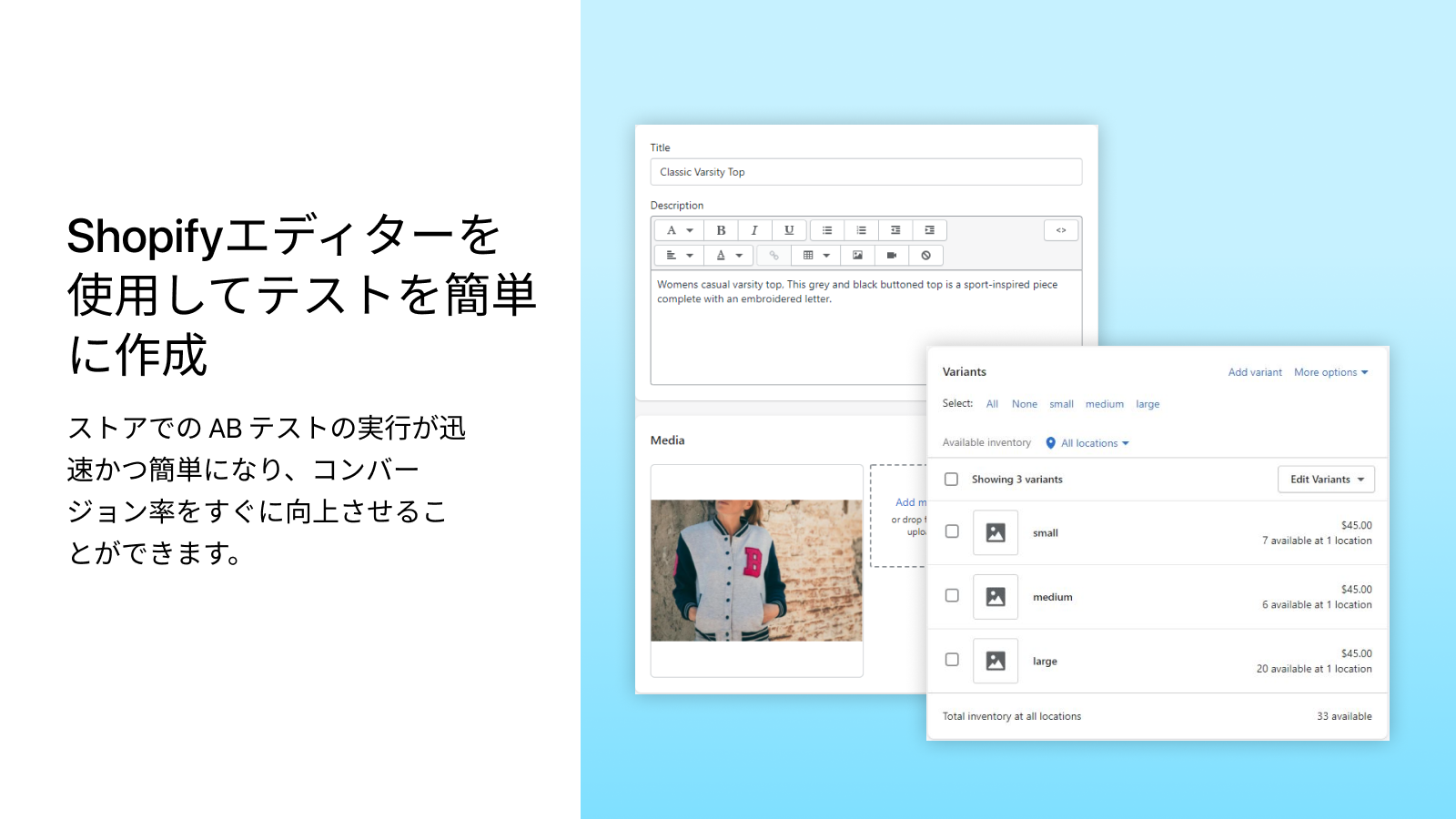Screen dimensions: 1456x819
Task: Insert a video into description
Action: [x=892, y=256]
